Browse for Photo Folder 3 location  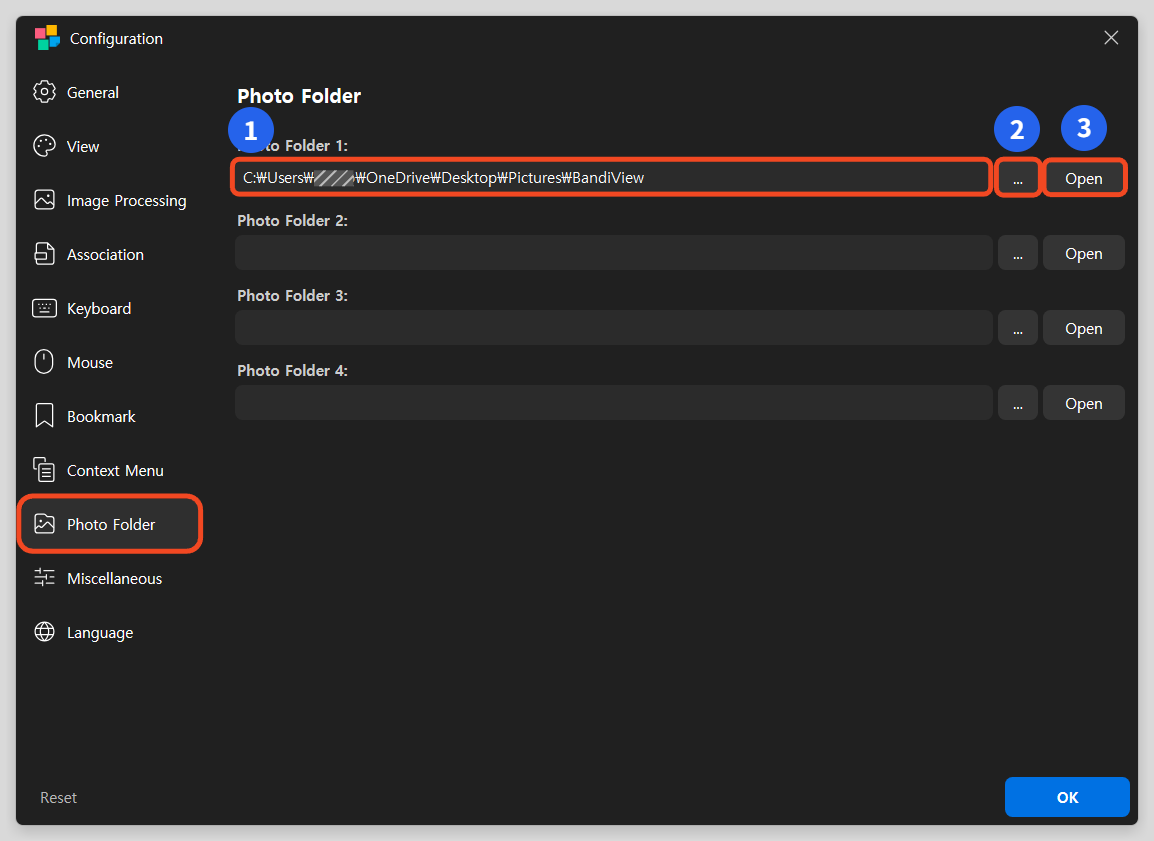coord(1018,328)
